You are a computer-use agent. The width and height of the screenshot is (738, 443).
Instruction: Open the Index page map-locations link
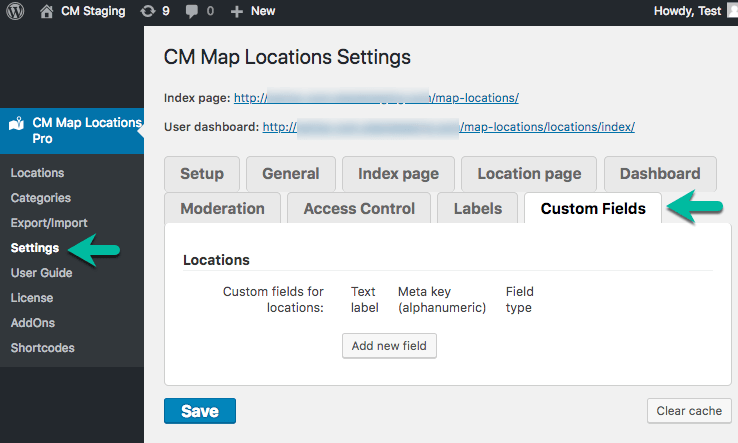point(375,98)
